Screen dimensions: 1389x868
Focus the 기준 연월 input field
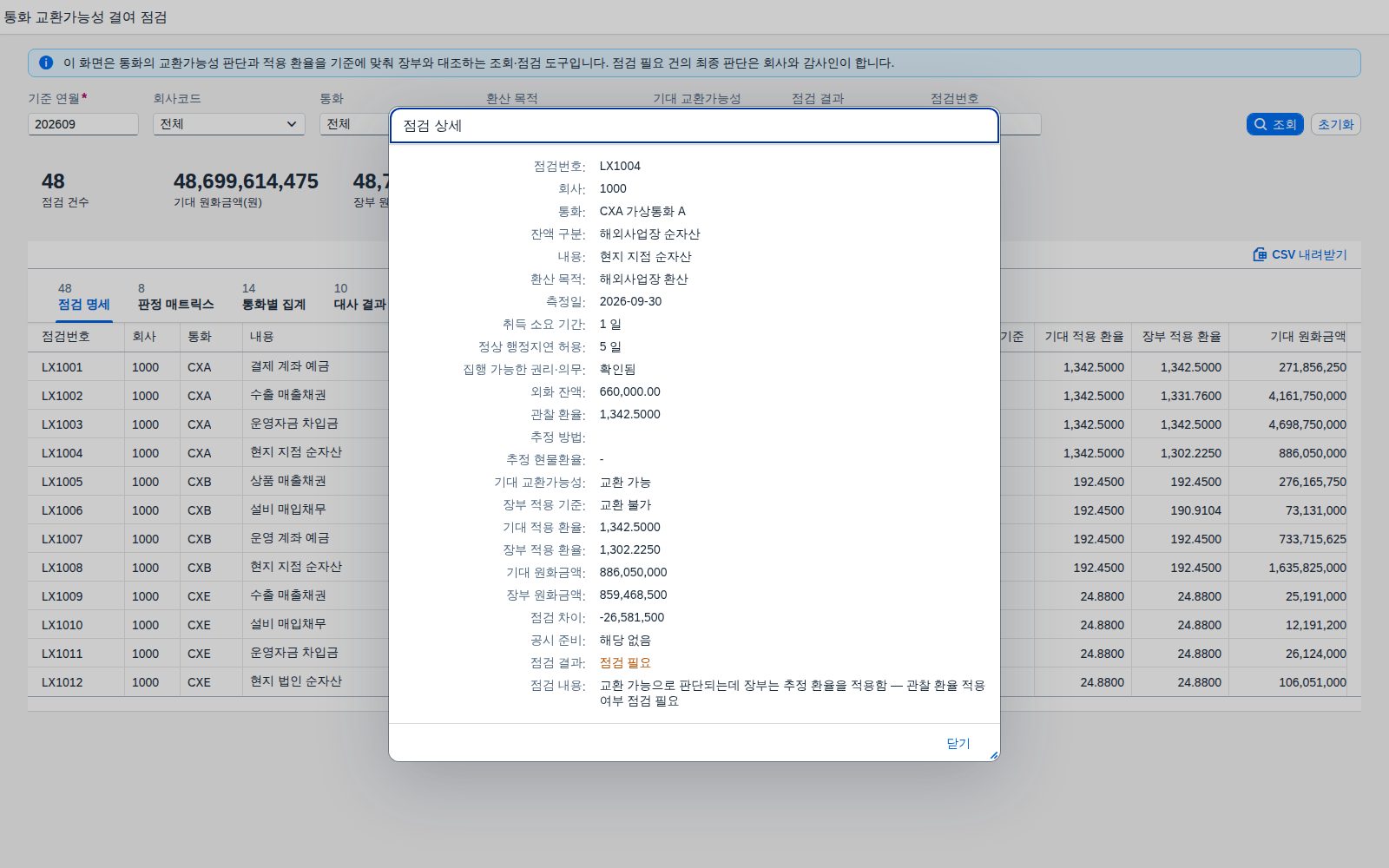(83, 124)
